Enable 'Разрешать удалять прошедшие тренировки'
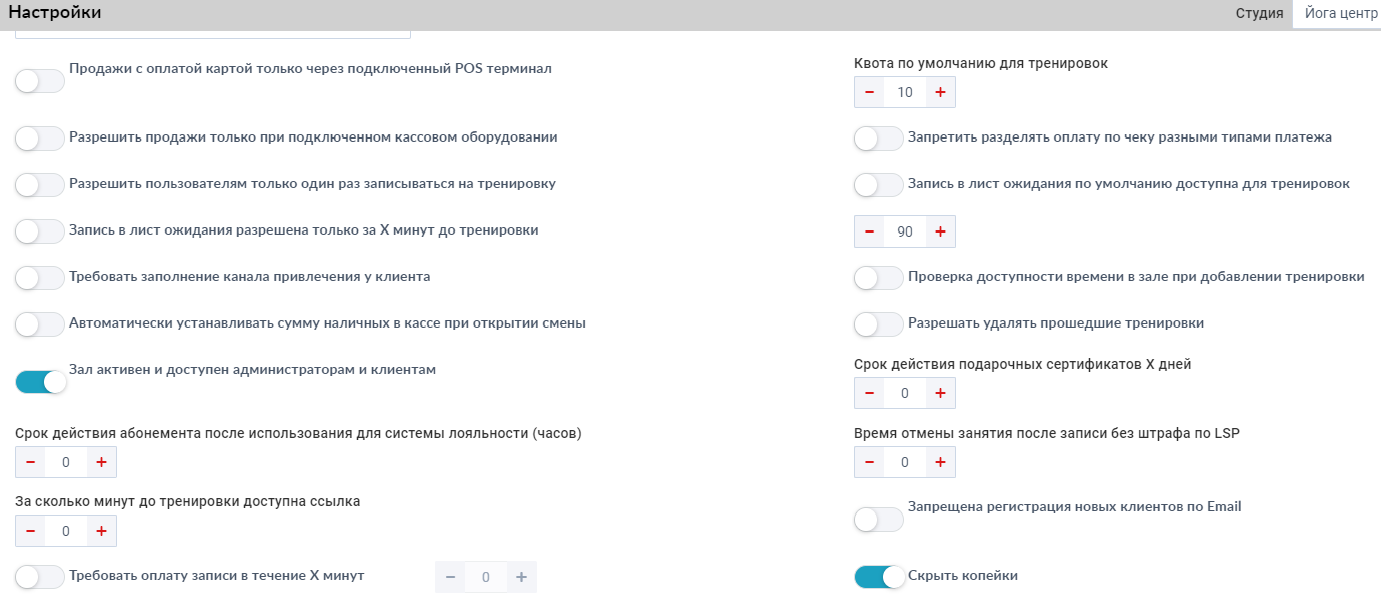This screenshot has height=609, width=1381. [x=879, y=325]
